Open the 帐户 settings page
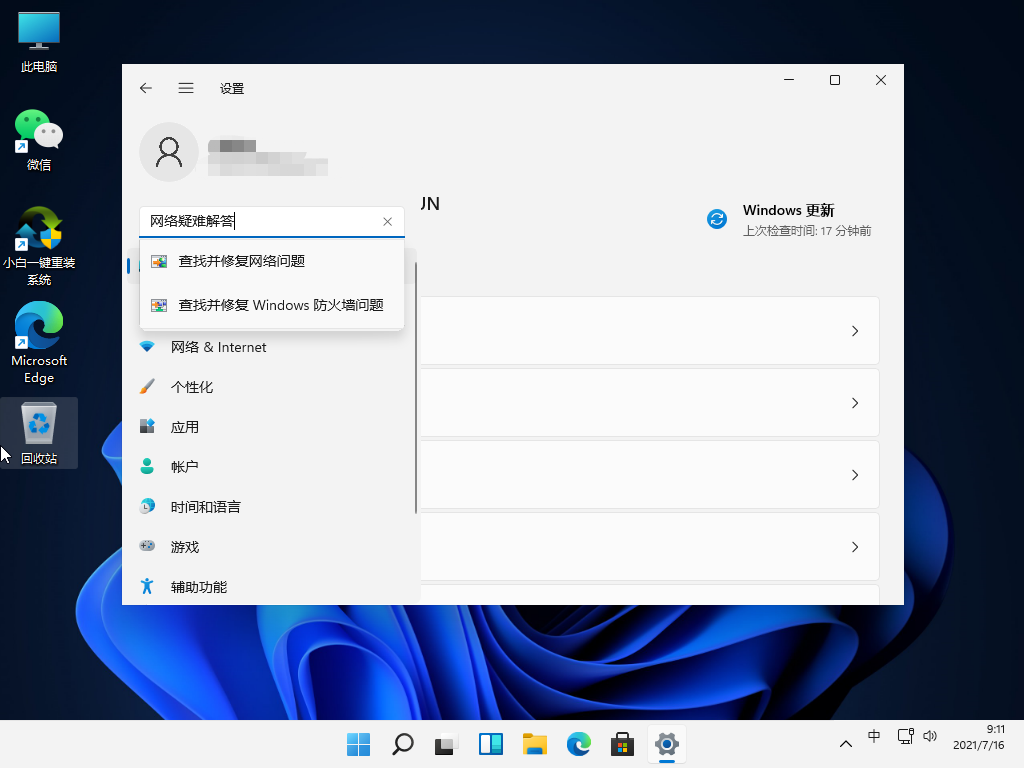1024x768 pixels. pyautogui.click(x=183, y=467)
